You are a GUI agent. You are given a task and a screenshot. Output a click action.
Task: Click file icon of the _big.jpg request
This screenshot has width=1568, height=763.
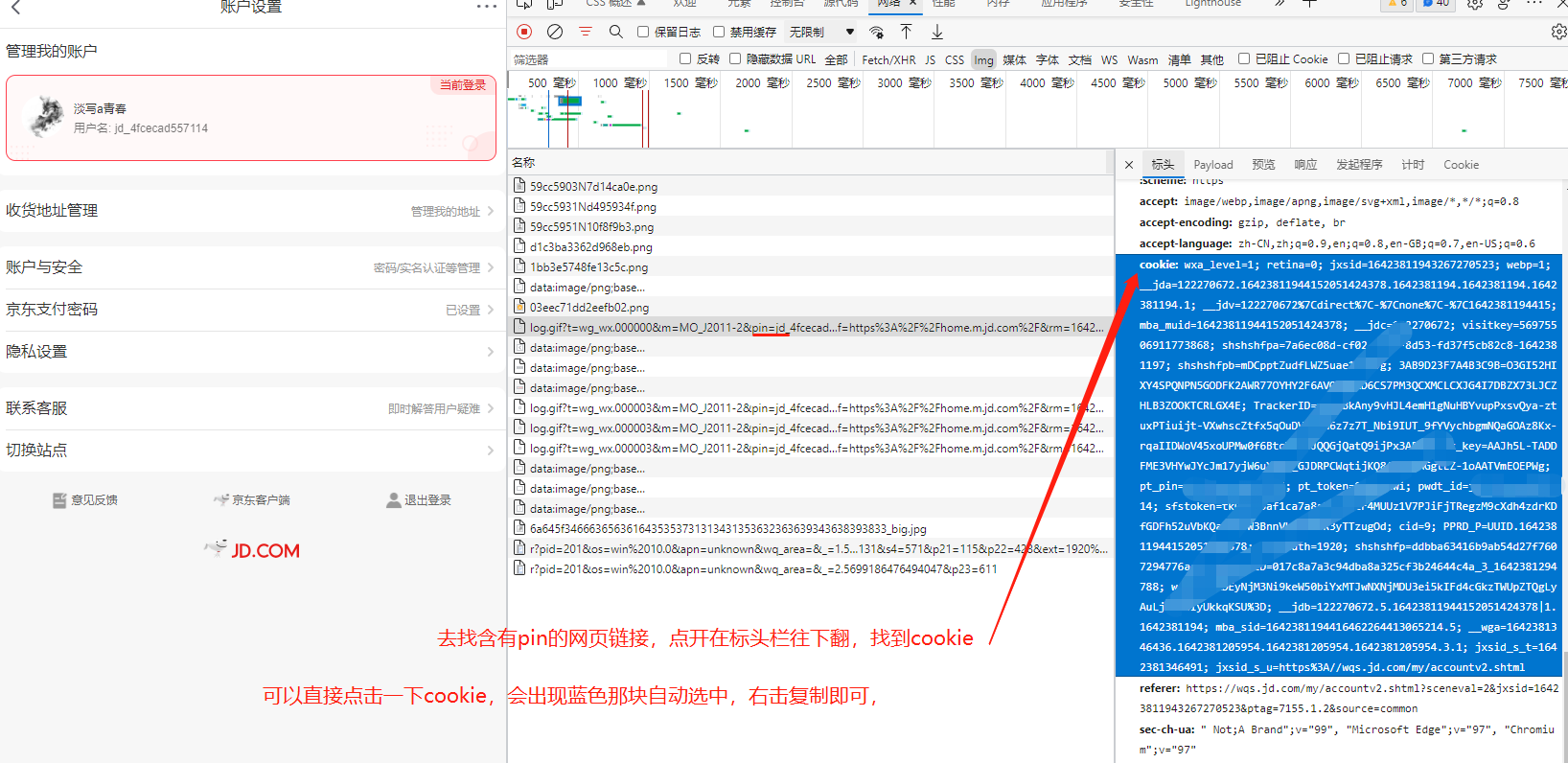coord(519,528)
